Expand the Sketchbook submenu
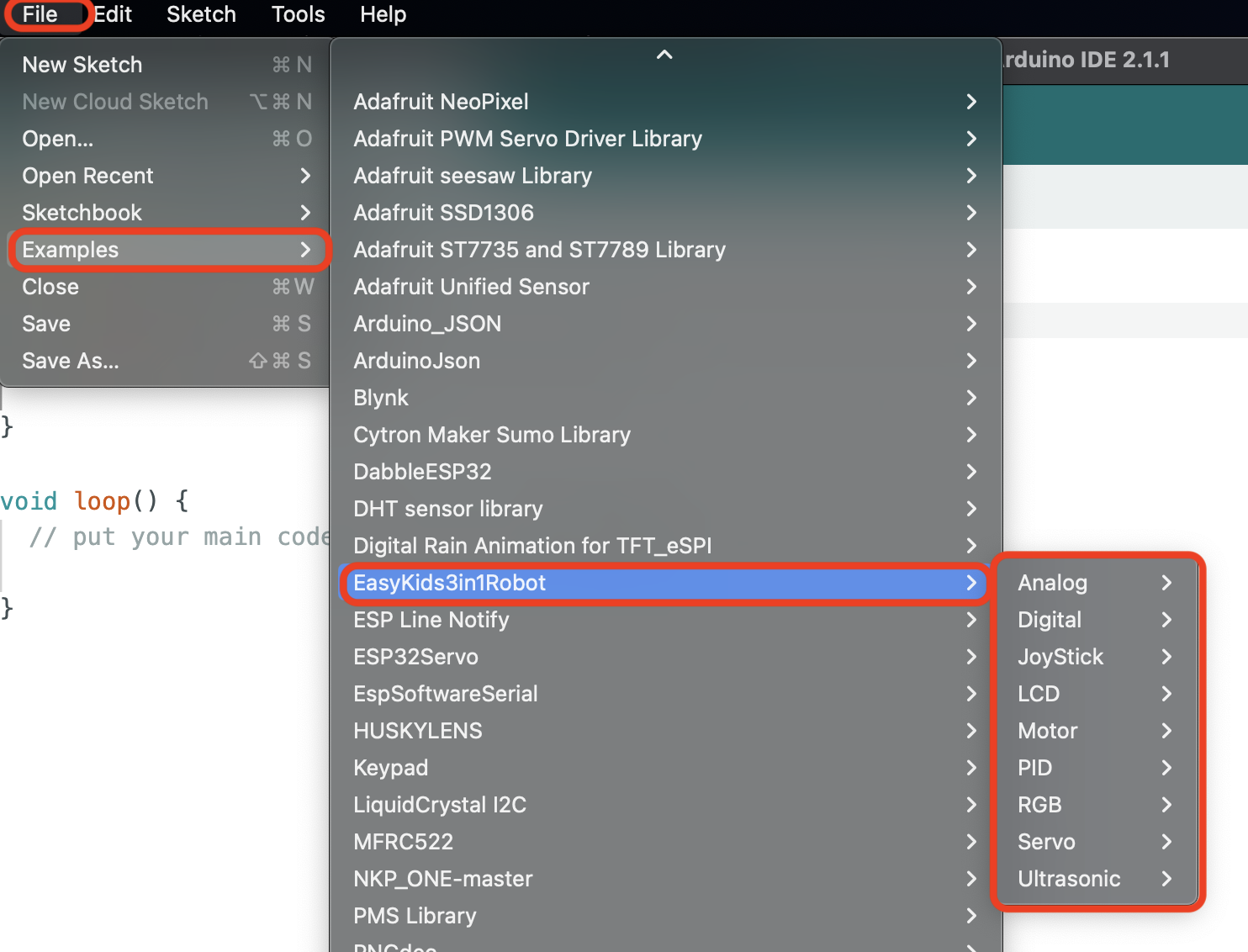 point(82,213)
